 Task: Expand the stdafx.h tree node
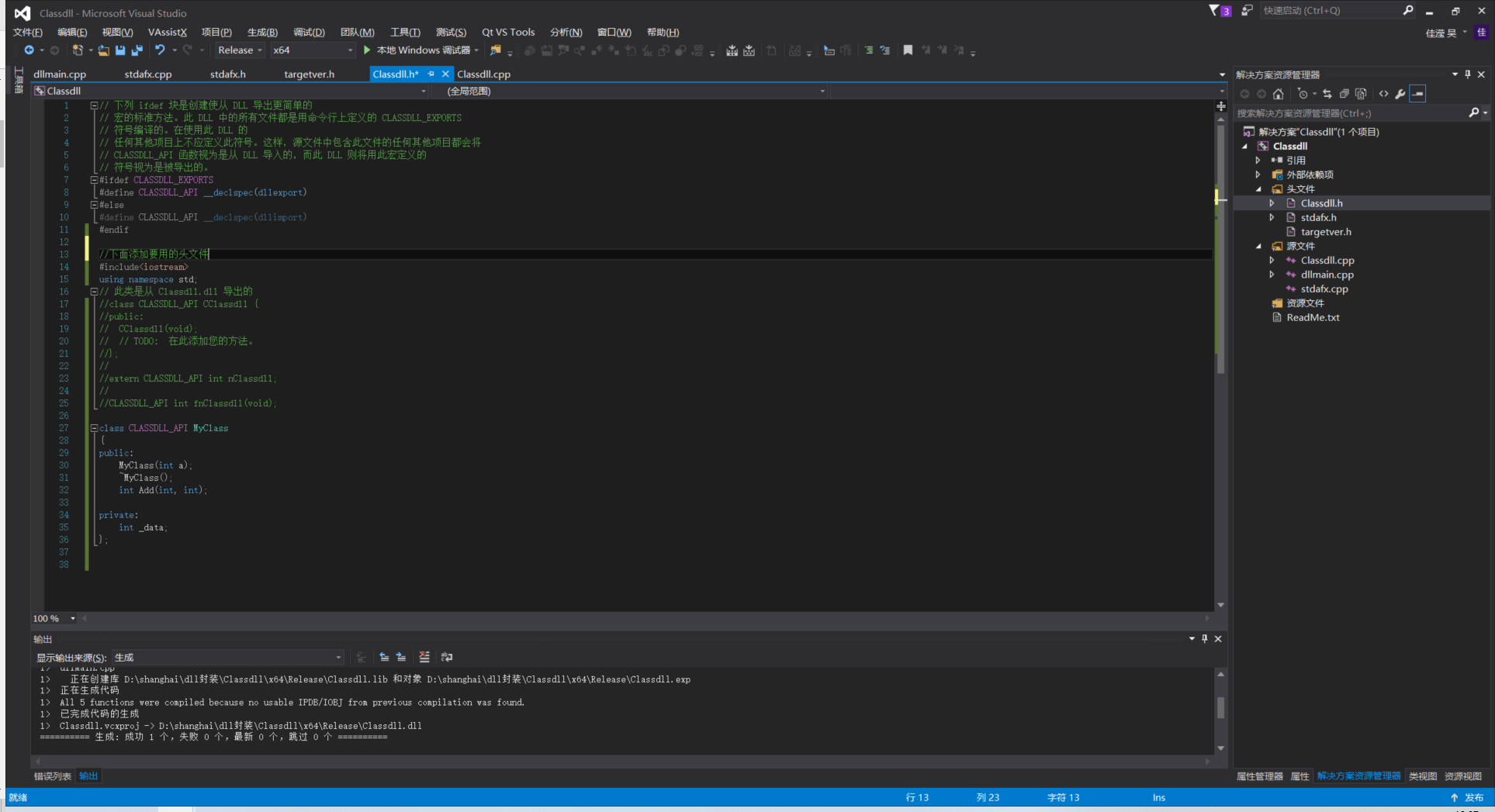tap(1272, 218)
